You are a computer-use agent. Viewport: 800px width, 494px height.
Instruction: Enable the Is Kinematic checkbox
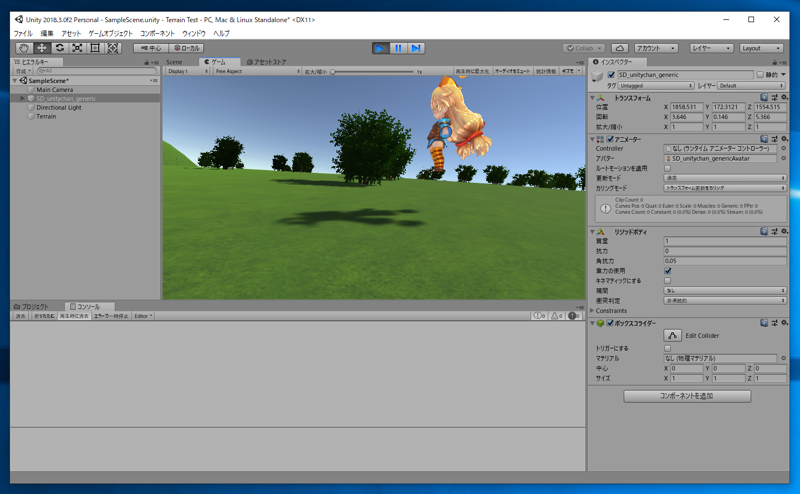[667, 281]
